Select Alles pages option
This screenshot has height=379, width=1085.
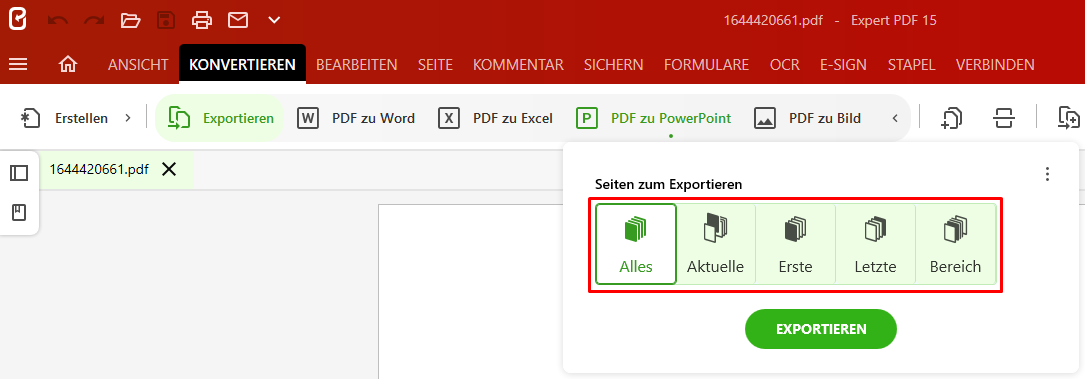tap(636, 244)
